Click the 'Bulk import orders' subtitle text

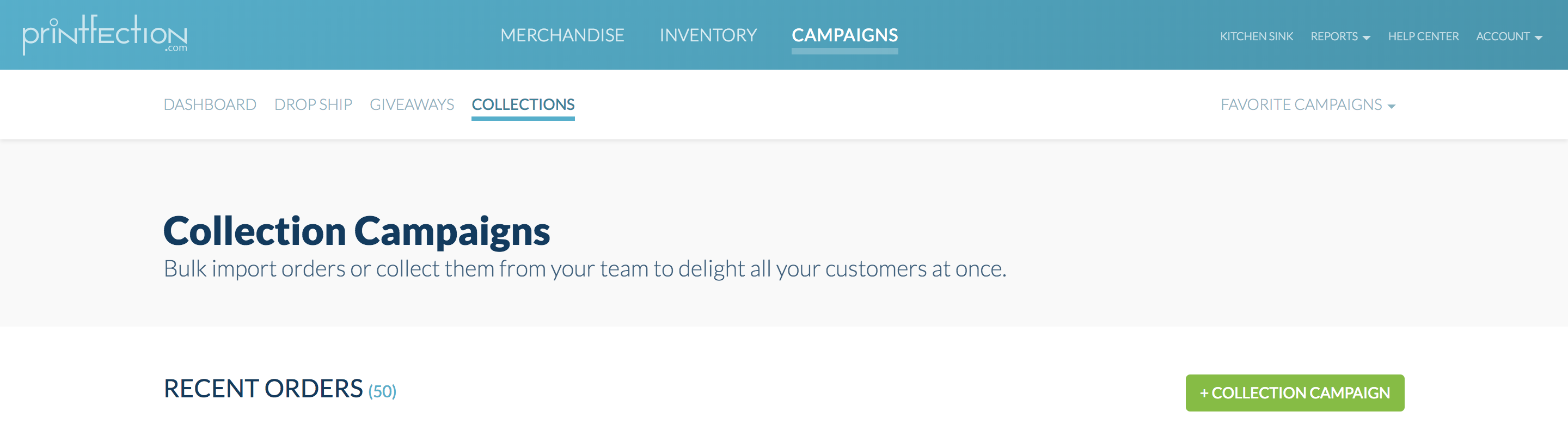click(584, 269)
